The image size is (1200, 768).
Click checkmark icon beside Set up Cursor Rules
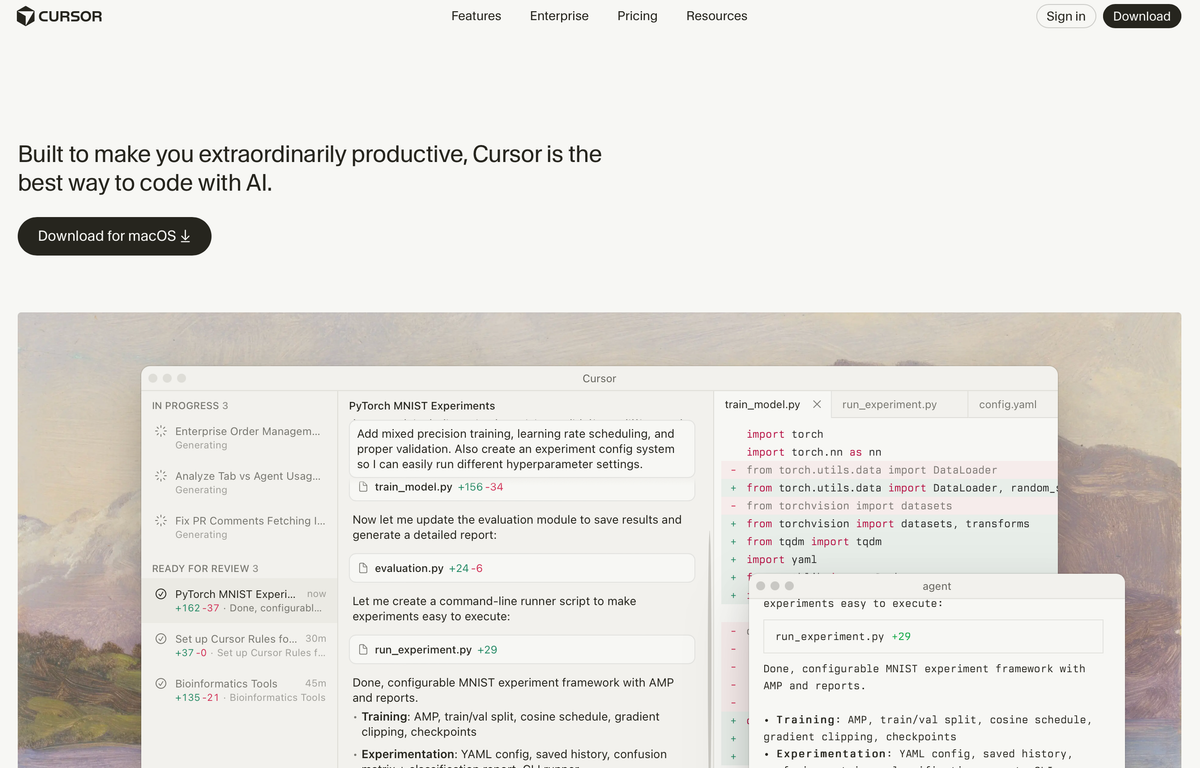click(x=161, y=639)
